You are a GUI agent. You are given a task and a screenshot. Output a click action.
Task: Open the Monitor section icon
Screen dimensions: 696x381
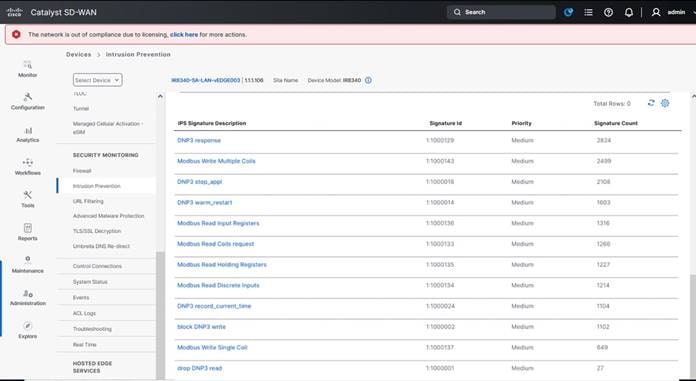(x=28, y=65)
